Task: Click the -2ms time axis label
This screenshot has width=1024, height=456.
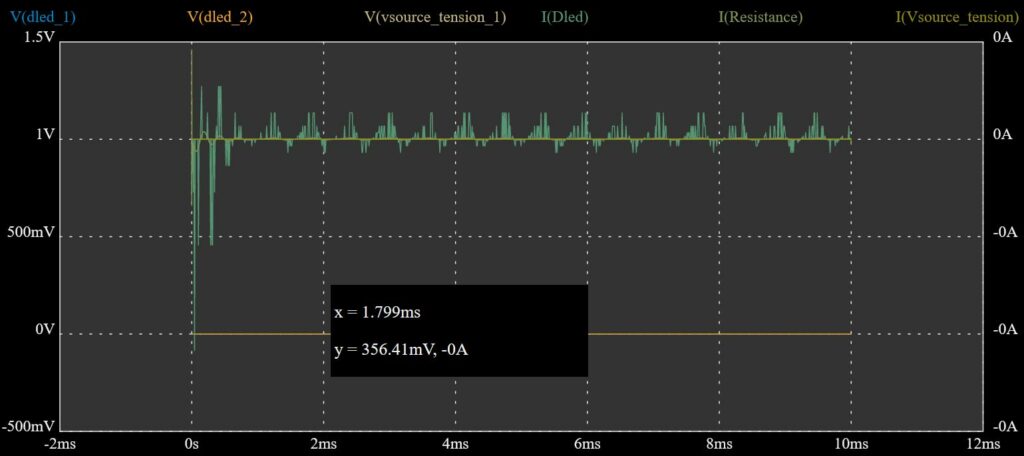Action: coord(59,444)
